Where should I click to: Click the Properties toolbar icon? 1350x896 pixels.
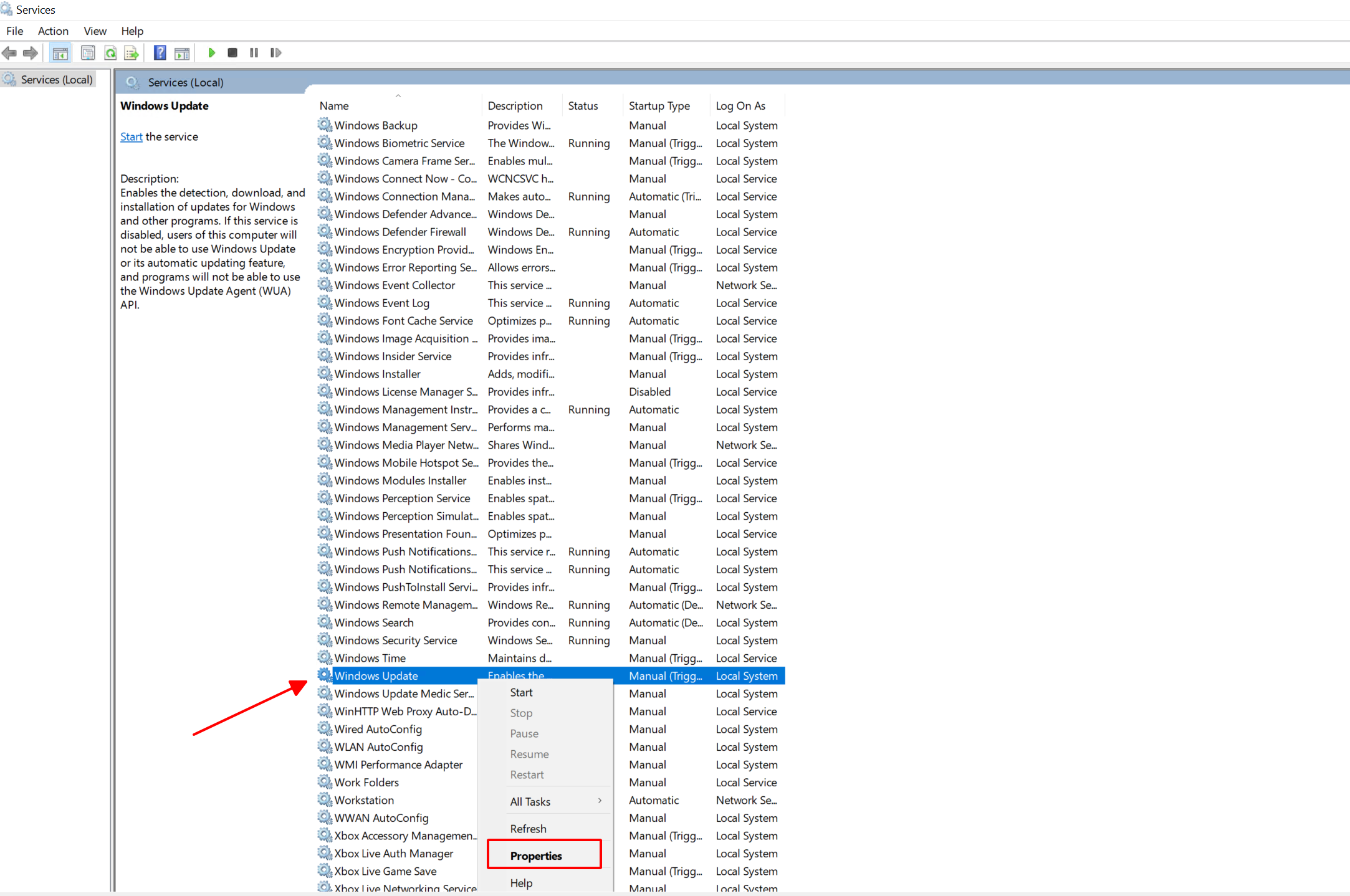click(88, 53)
